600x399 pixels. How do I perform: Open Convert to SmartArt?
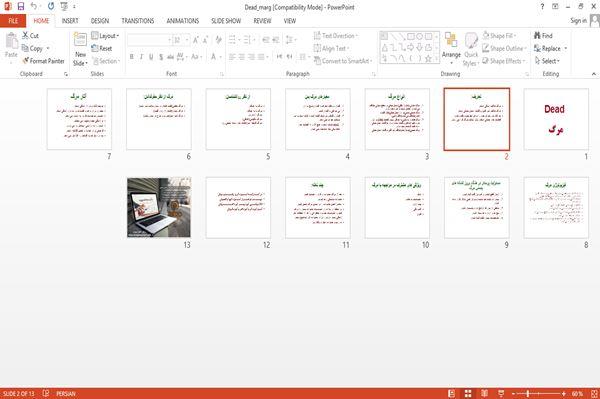343,61
